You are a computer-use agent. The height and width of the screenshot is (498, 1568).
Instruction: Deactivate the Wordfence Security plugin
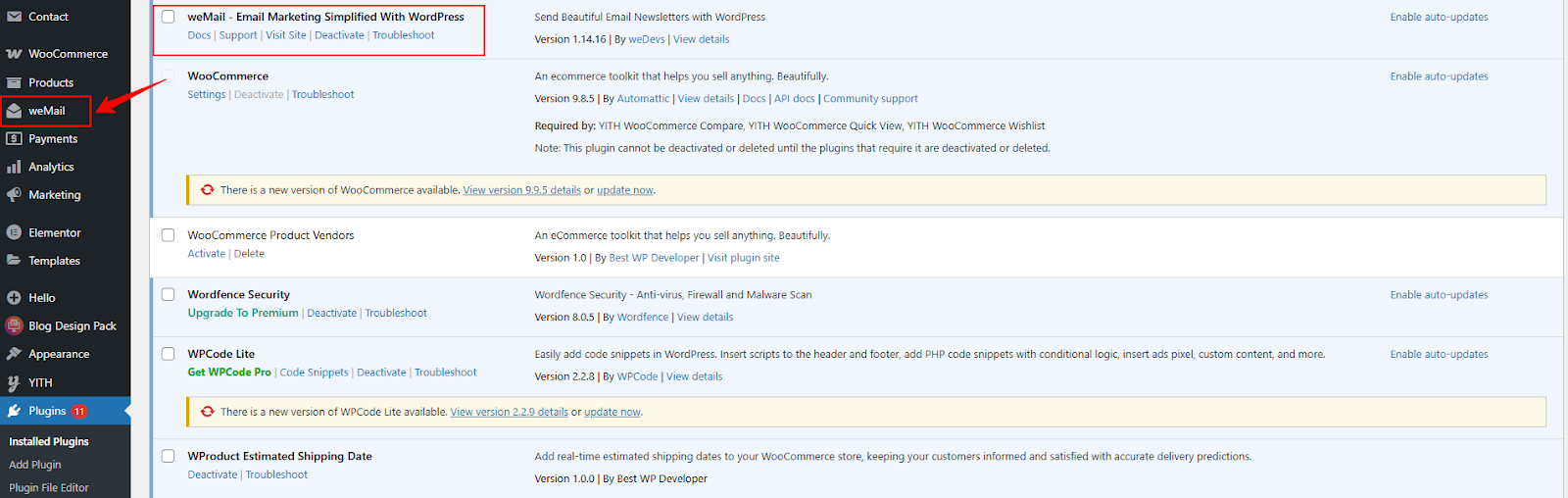[332, 314]
